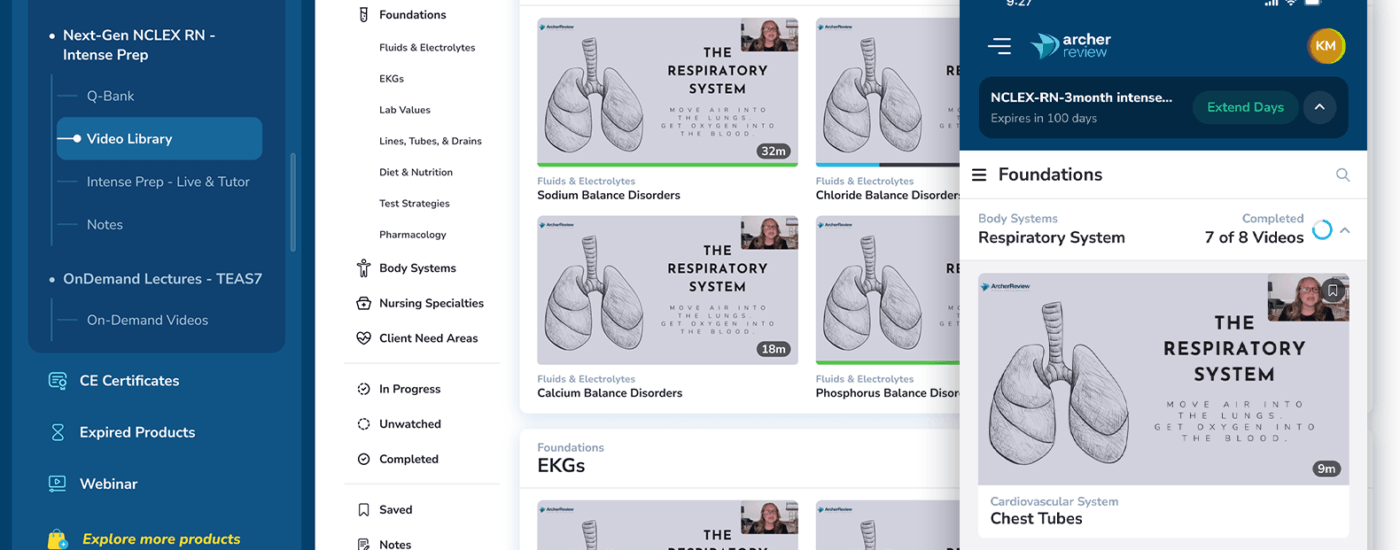Open Q-Bank from the sidebar

click(110, 96)
